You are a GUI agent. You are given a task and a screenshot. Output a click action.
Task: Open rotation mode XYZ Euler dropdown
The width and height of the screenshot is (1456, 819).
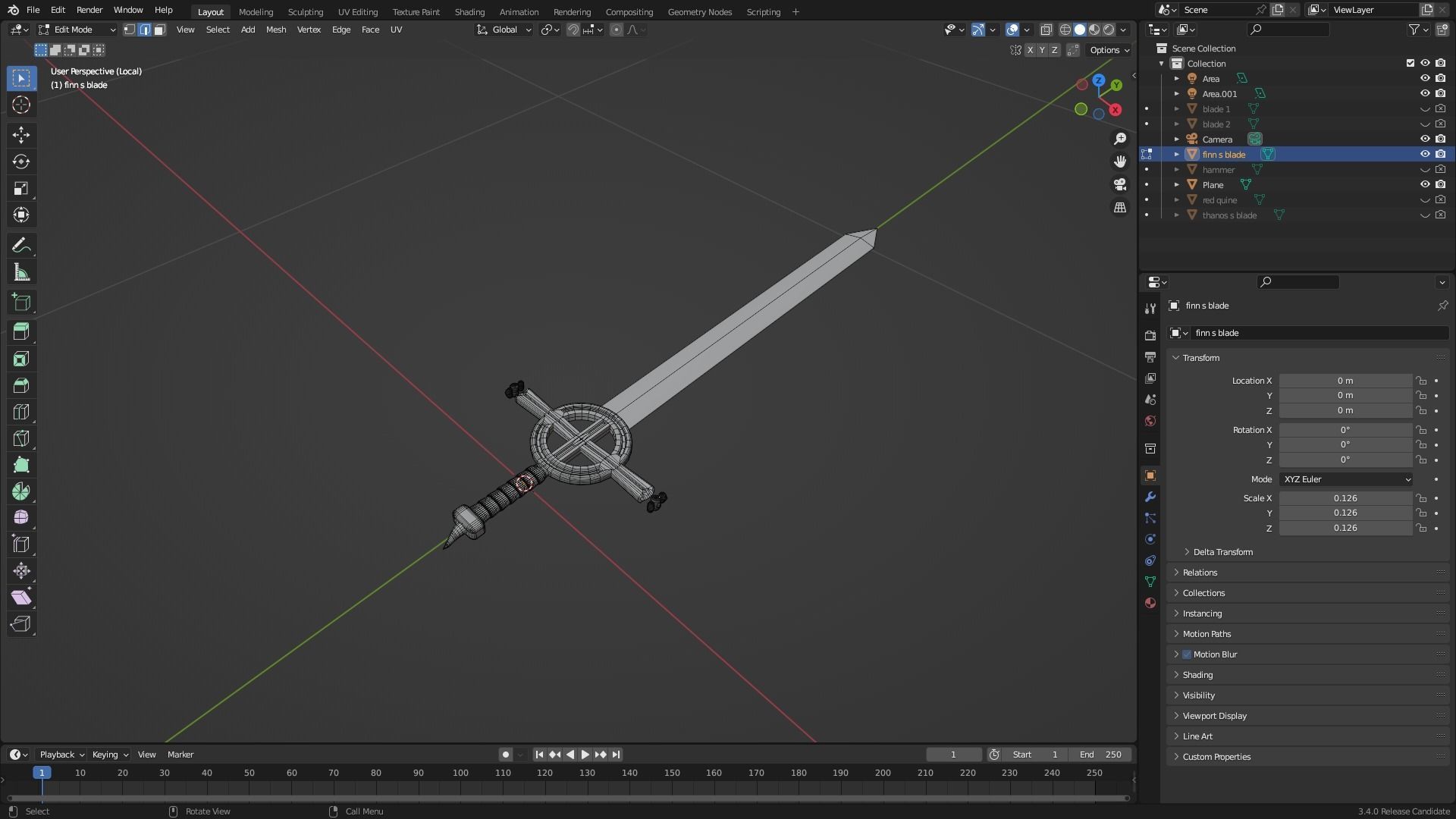coord(1346,479)
